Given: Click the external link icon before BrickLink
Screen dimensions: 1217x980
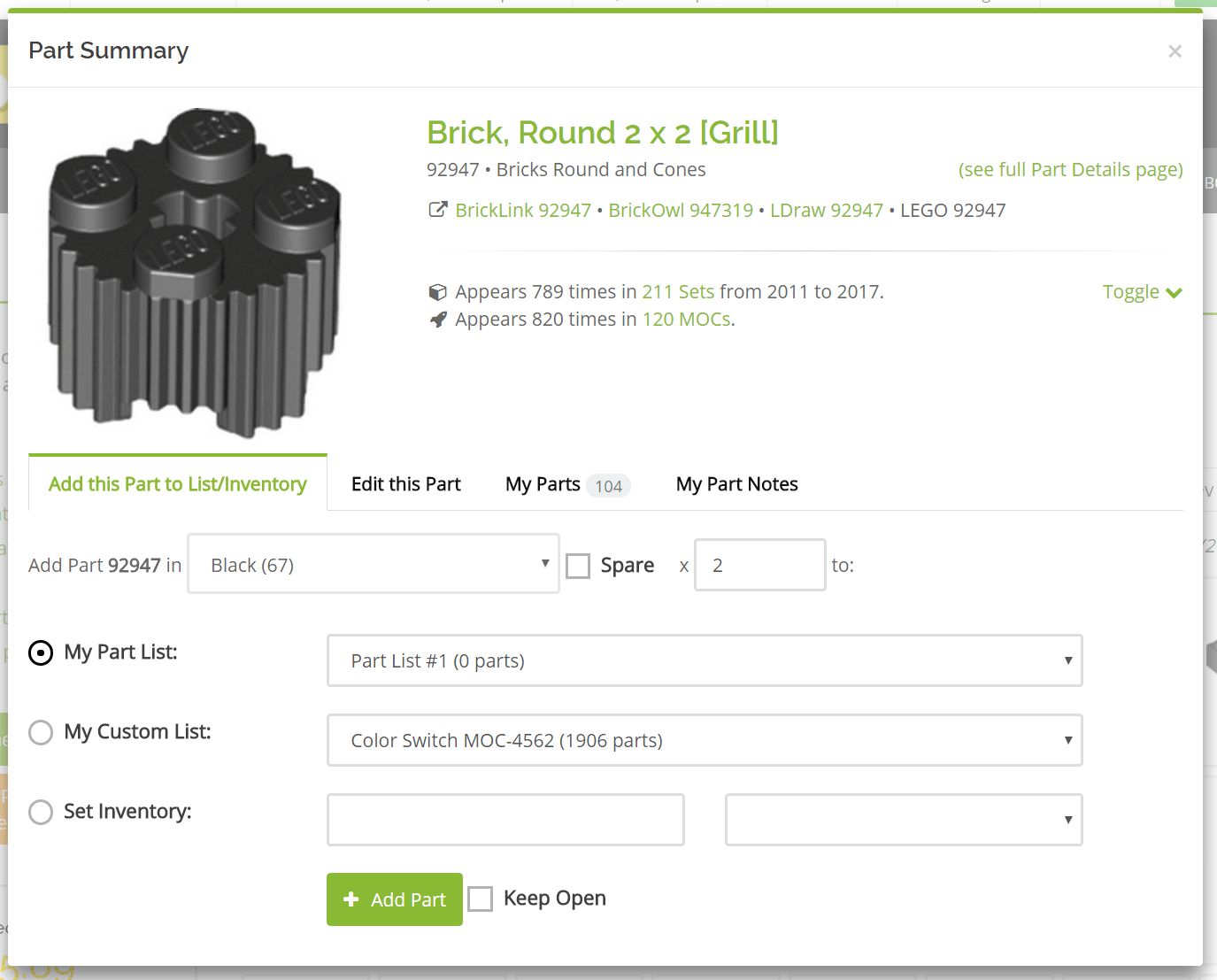Looking at the screenshot, I should click(437, 210).
